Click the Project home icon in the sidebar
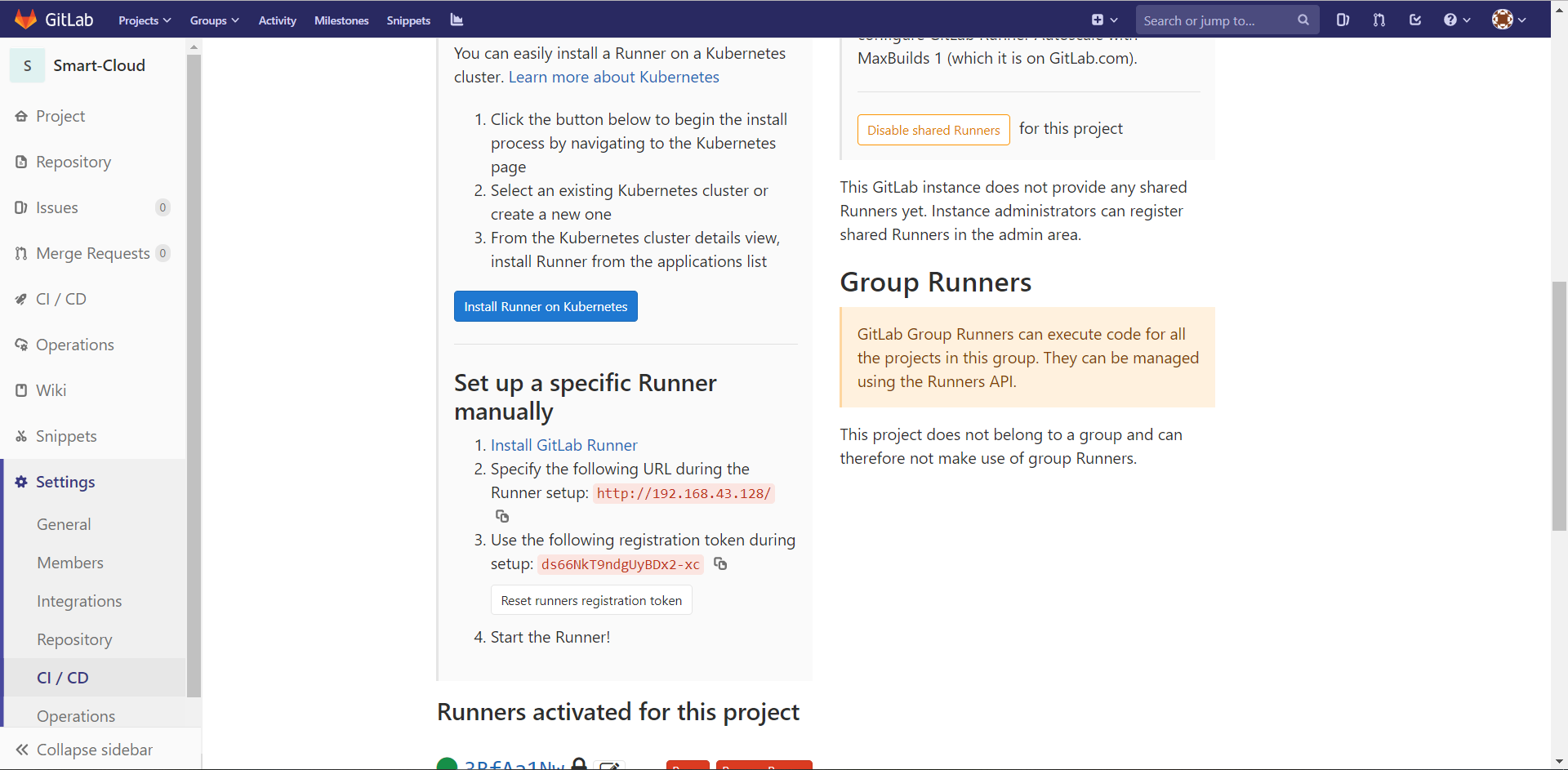The width and height of the screenshot is (1568, 770). click(21, 116)
